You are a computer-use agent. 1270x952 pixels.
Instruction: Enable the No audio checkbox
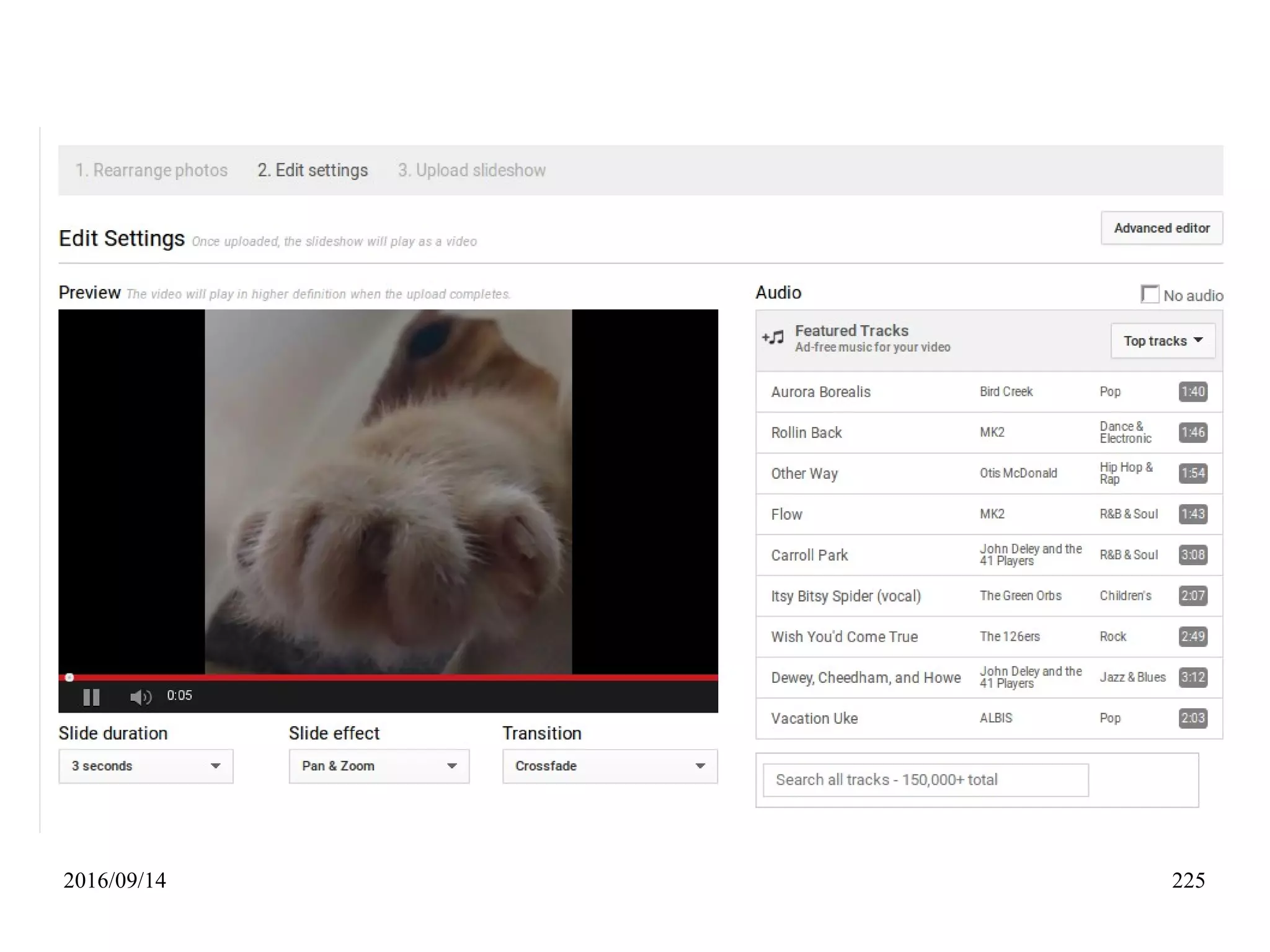point(1150,294)
